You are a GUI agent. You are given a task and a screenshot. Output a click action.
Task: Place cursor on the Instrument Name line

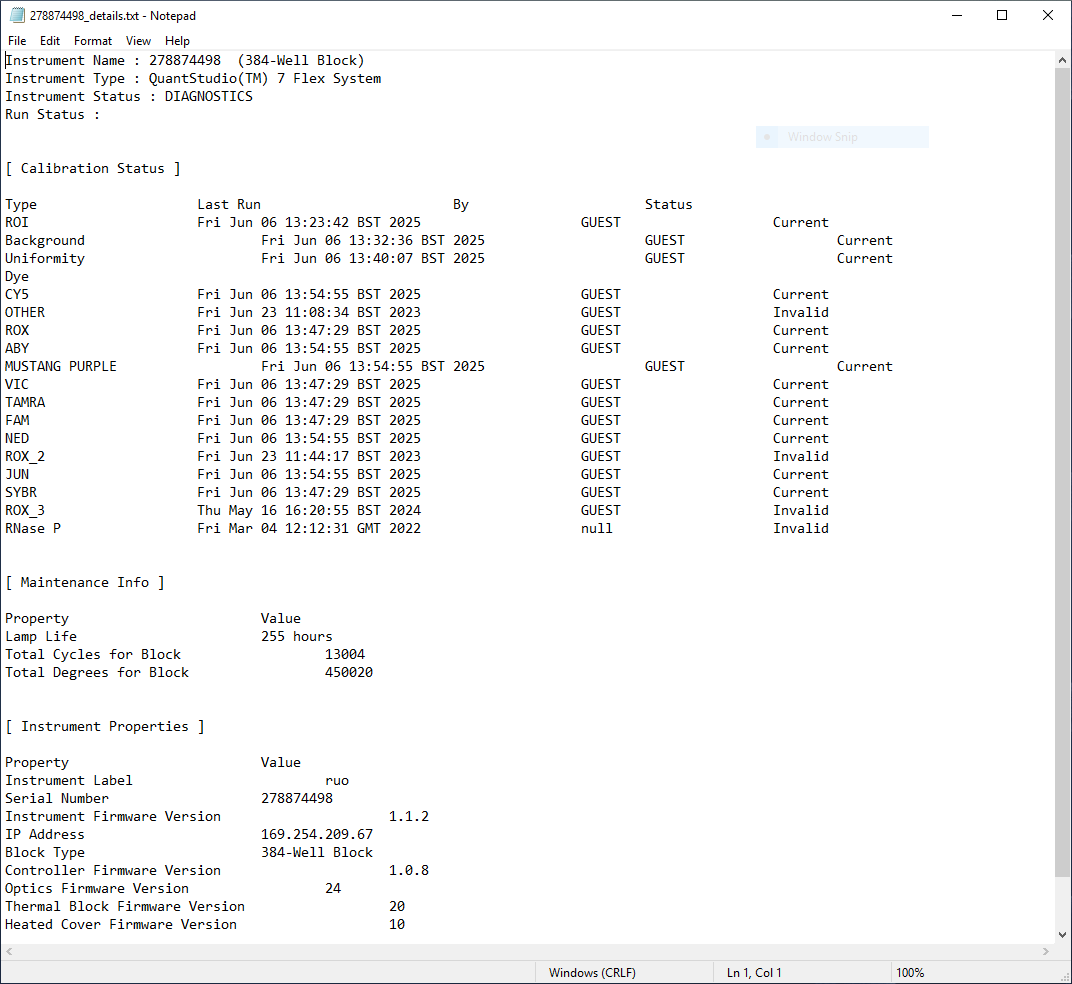coord(180,60)
